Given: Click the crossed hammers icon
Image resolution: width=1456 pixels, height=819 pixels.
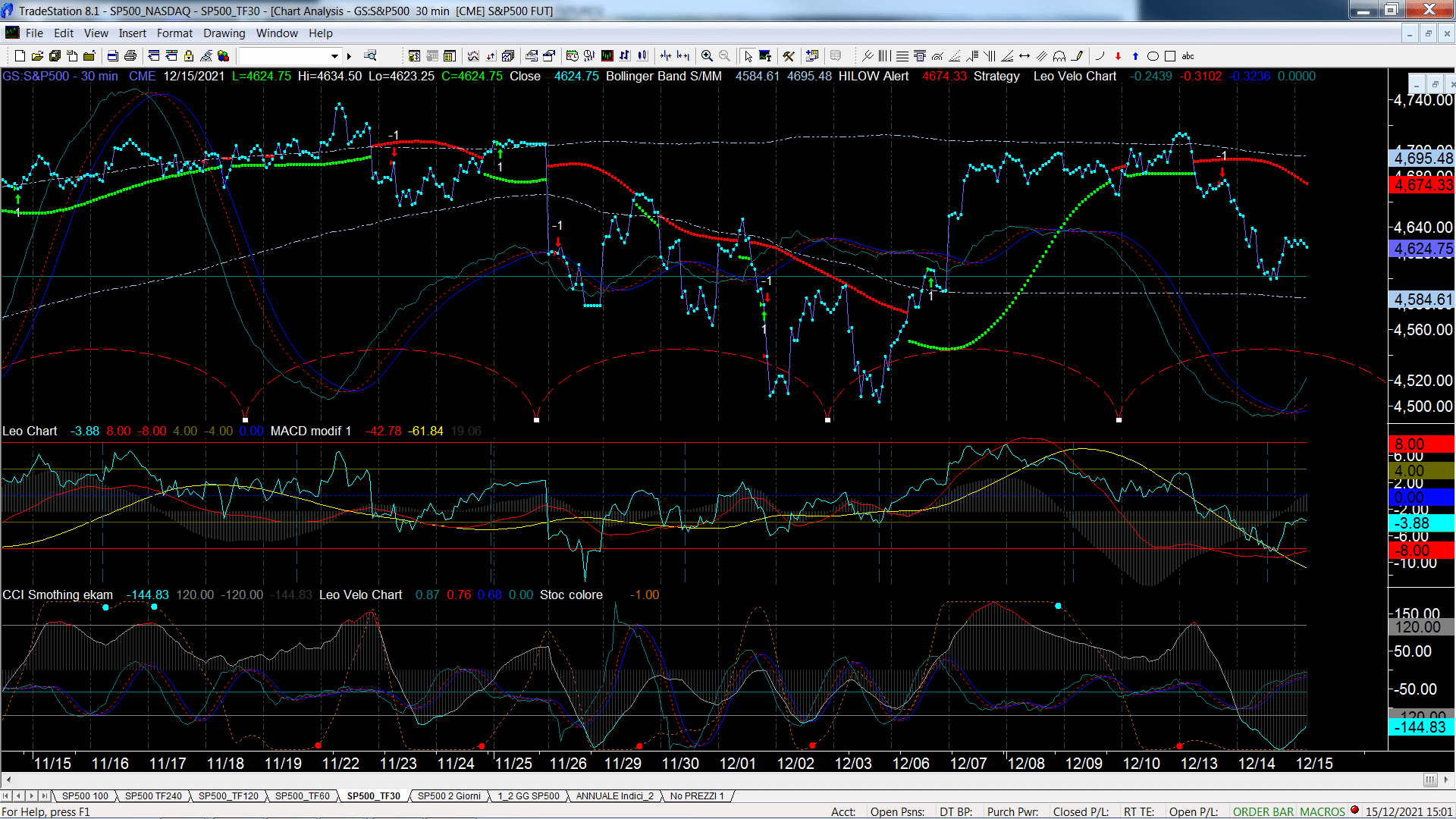Looking at the screenshot, I should click(x=789, y=56).
